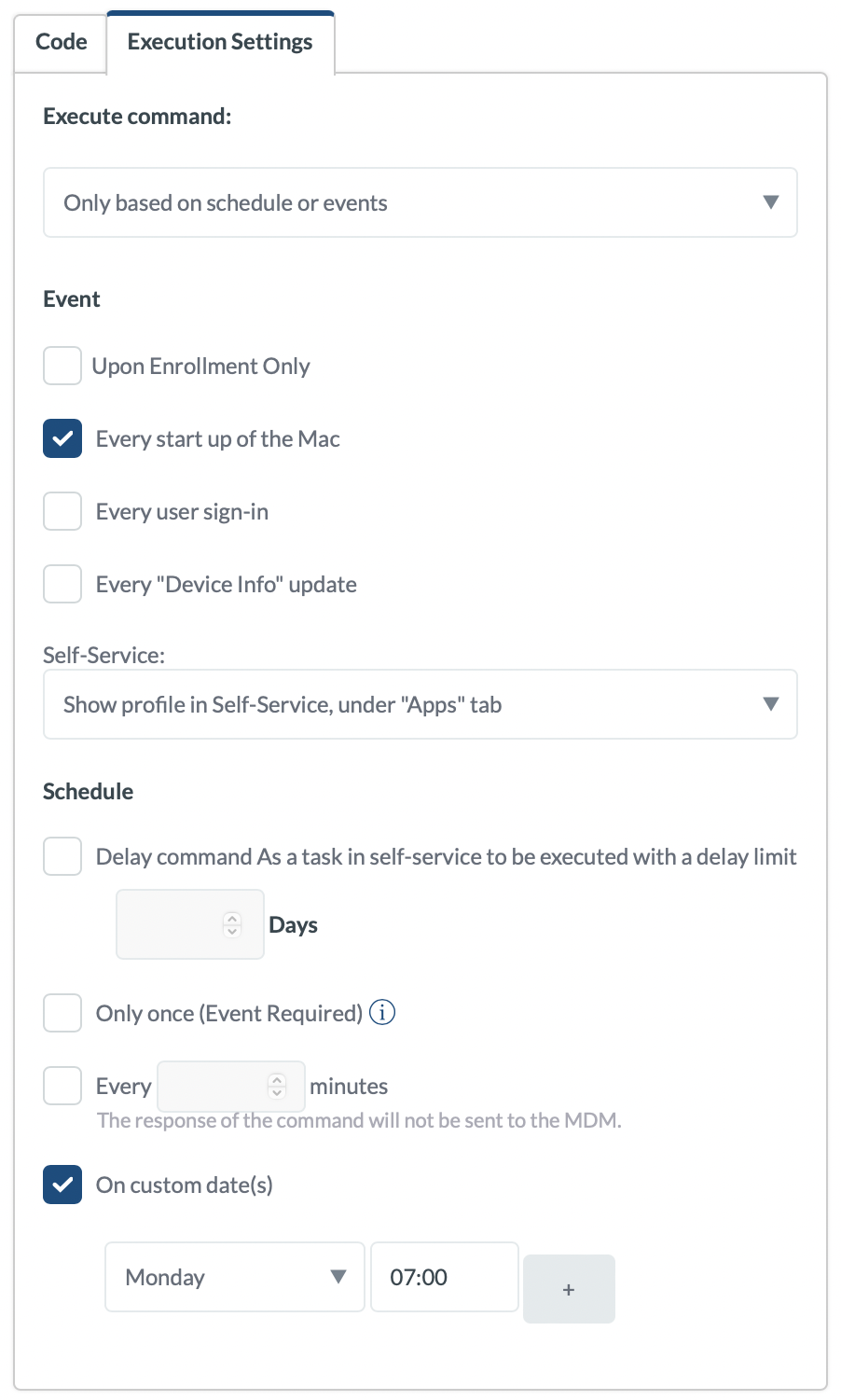The image size is (841, 1400).
Task: Tick the Delay command checkbox
Action: coord(62,856)
